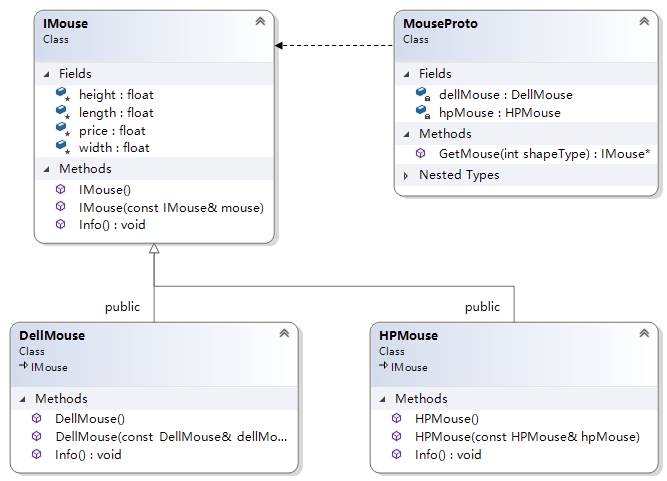Viewport: 667px width, 481px height.
Task: Click the hpMouse private field icon
Action: click(x=423, y=112)
